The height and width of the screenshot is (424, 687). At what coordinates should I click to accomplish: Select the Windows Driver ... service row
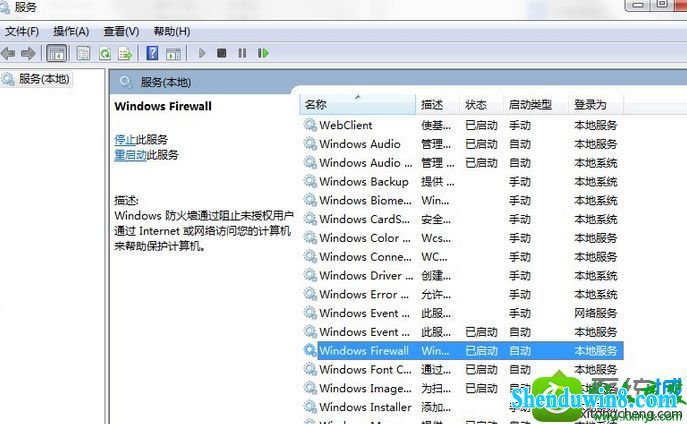pyautogui.click(x=462, y=276)
